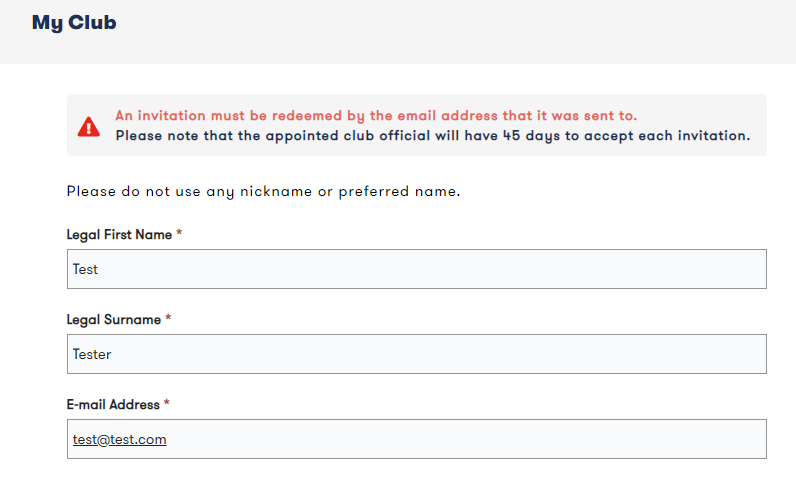Click the red warning triangle icon
Image resolution: width=796 pixels, height=478 pixels.
coord(89,126)
